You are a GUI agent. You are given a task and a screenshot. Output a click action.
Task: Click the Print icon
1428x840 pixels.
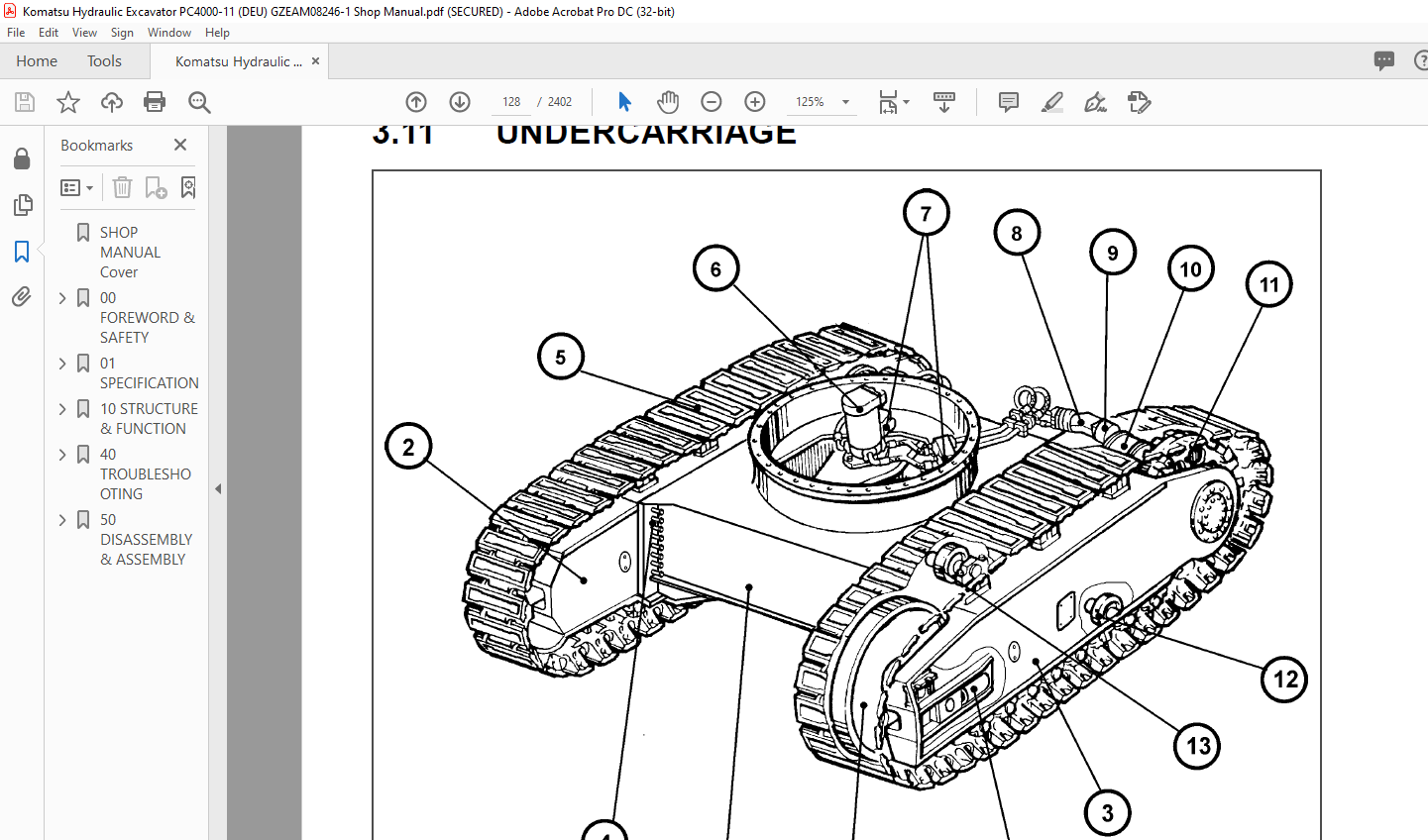[155, 102]
